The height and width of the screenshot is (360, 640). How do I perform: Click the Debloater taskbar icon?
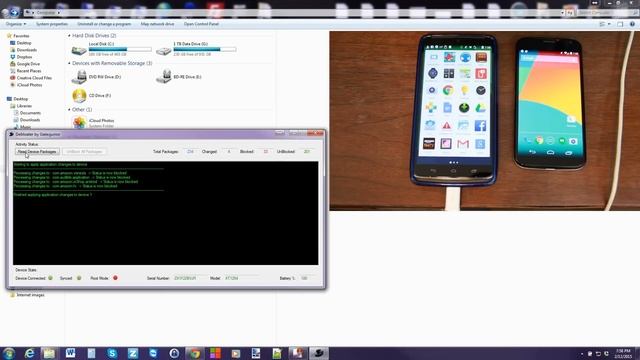pos(319,353)
